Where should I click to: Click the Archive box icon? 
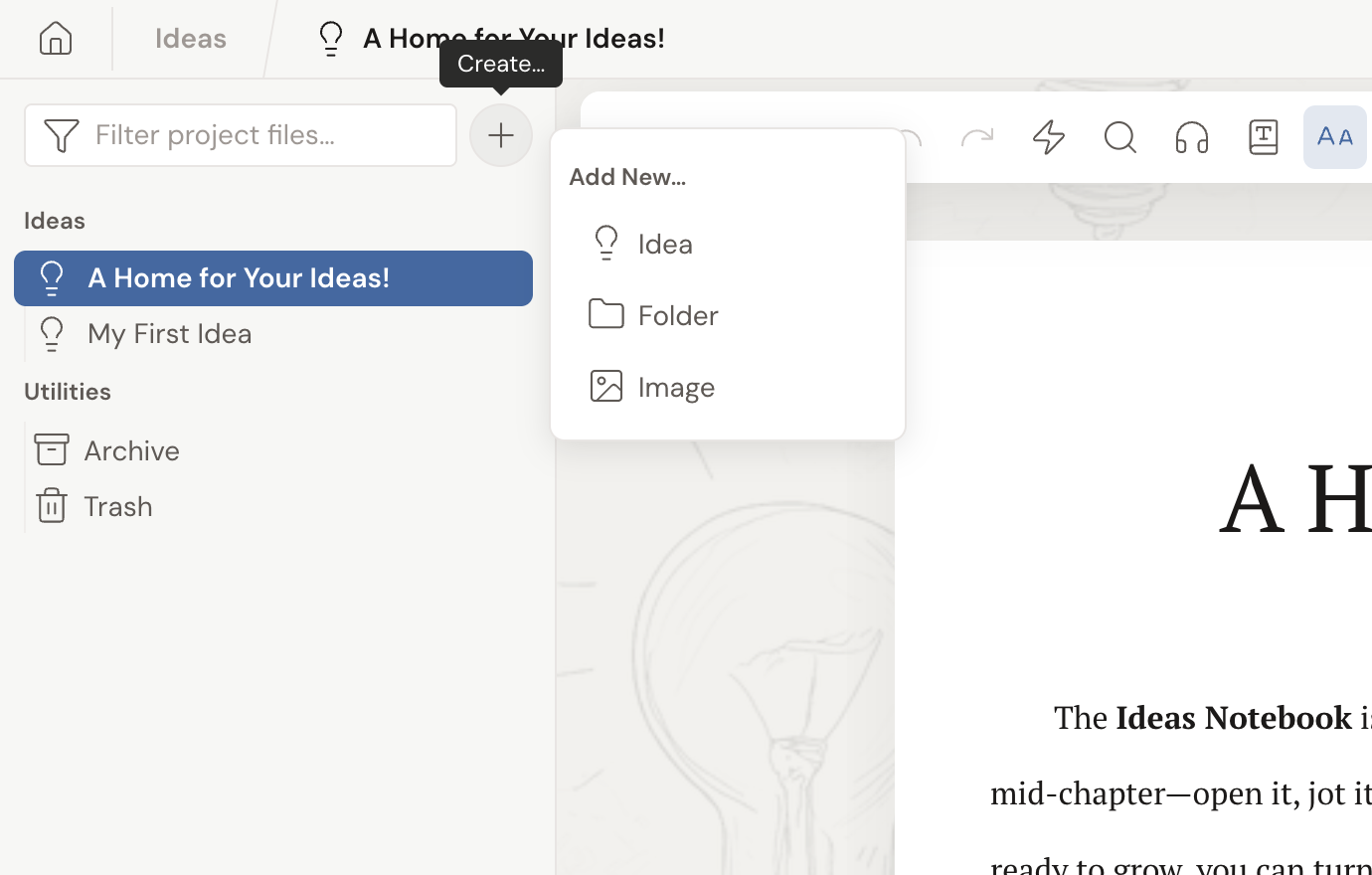(52, 449)
